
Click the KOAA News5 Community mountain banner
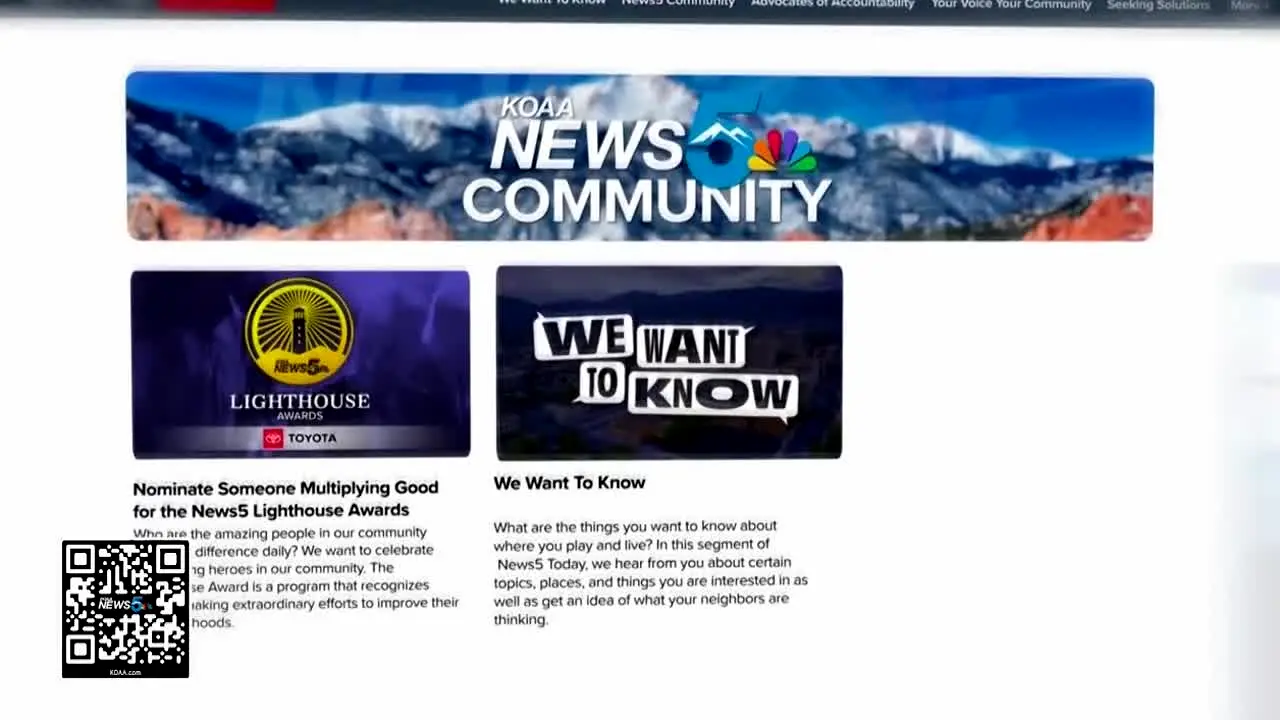[x=640, y=157]
